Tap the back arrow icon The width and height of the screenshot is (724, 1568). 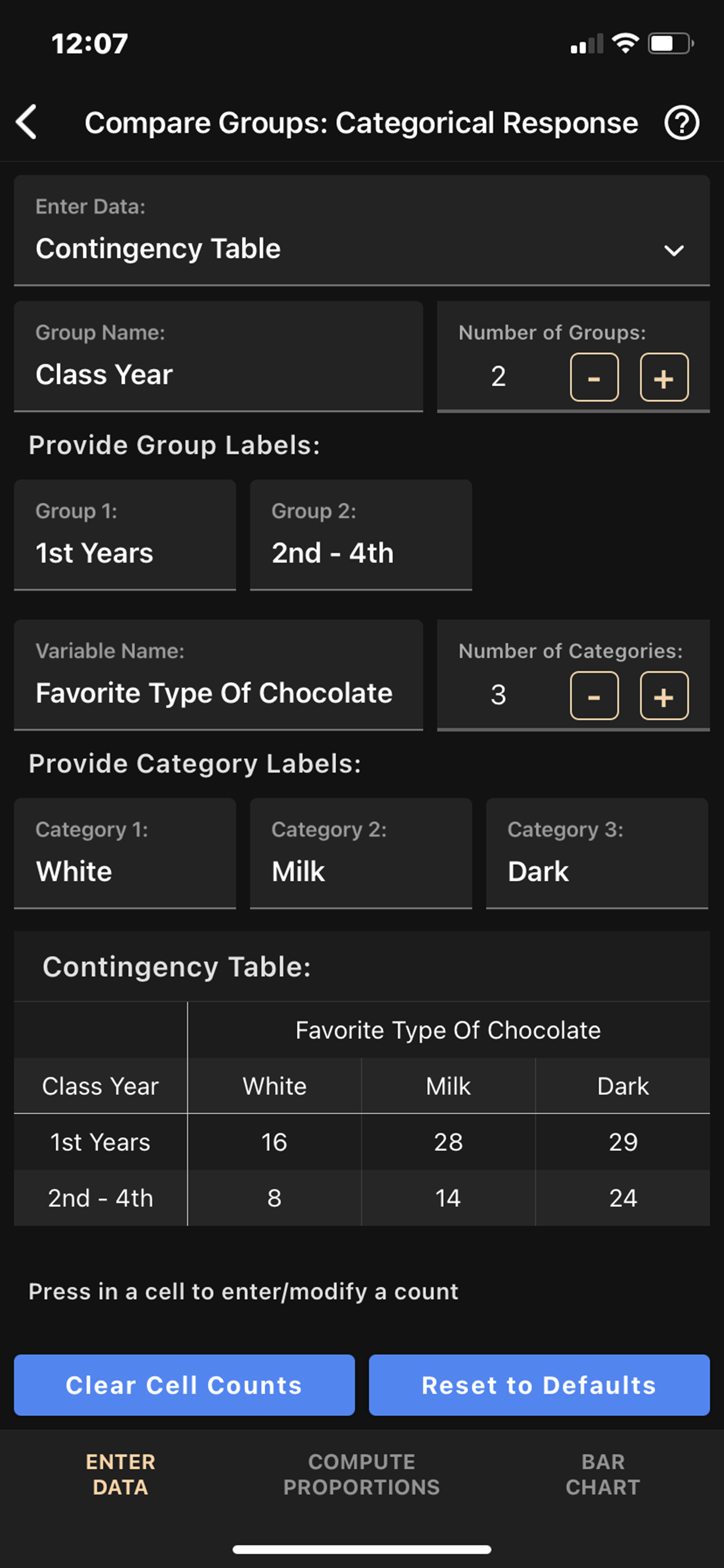click(27, 123)
